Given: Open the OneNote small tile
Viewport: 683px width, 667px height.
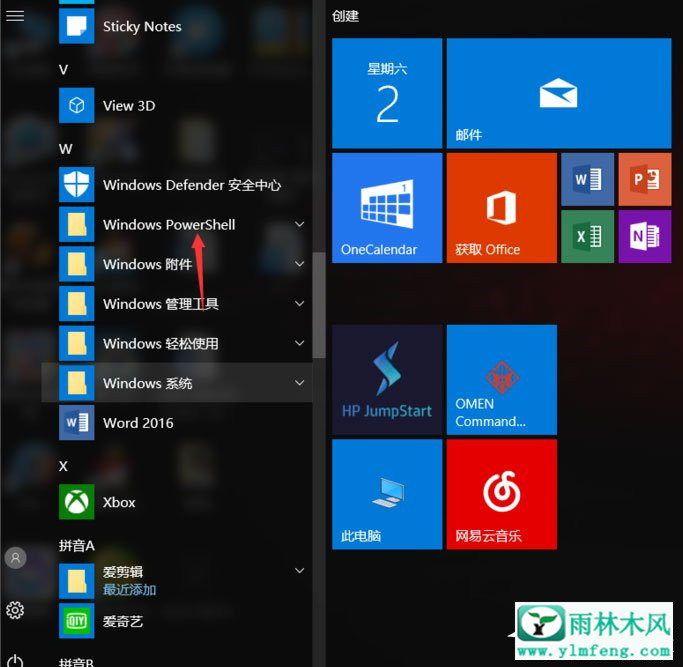Looking at the screenshot, I should [645, 237].
